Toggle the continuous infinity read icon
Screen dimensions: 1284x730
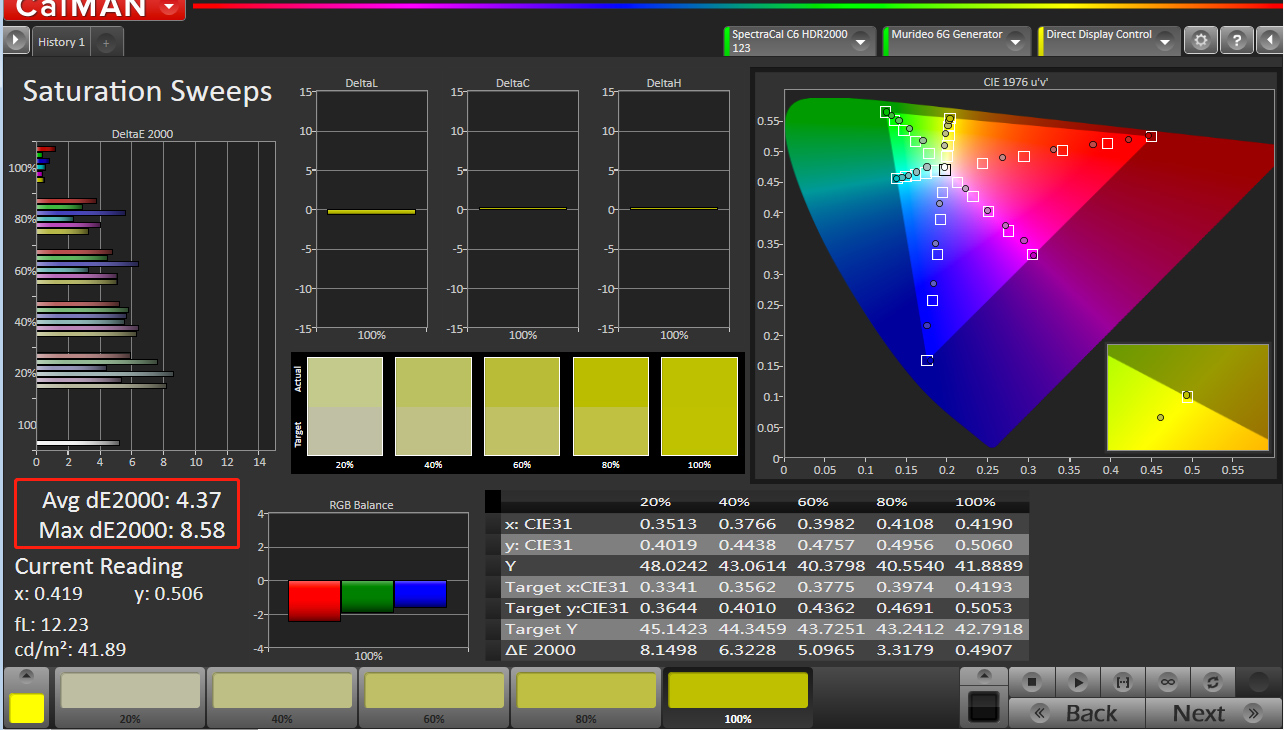pyautogui.click(x=1167, y=682)
